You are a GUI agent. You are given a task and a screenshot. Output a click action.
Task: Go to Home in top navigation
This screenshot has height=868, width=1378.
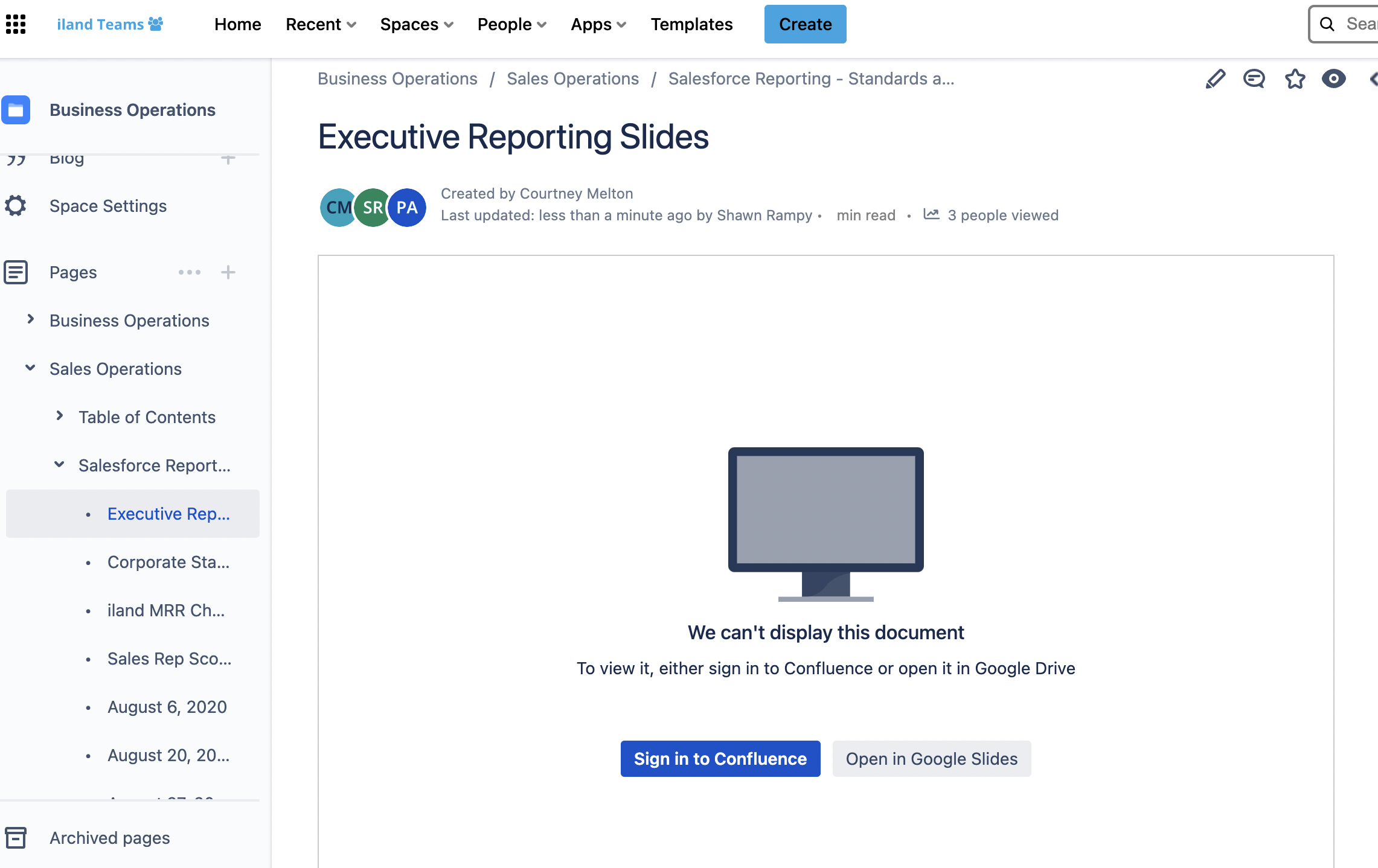[238, 24]
